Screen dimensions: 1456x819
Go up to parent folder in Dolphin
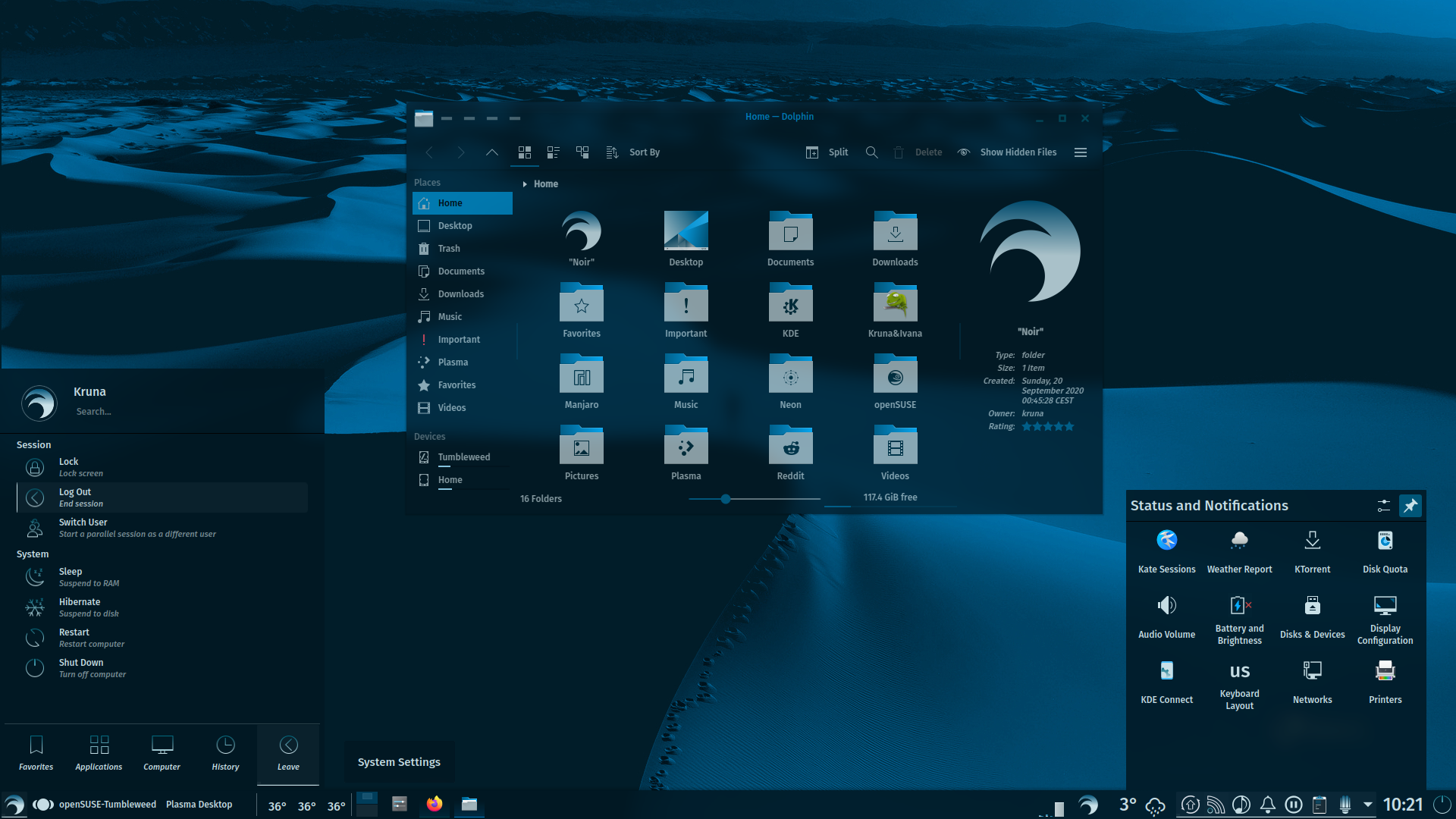492,152
